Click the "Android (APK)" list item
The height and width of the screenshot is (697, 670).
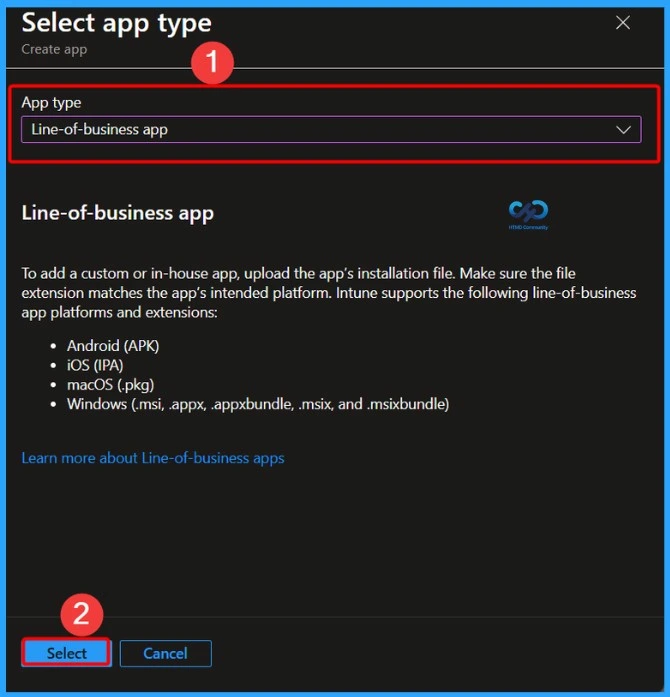tap(113, 345)
